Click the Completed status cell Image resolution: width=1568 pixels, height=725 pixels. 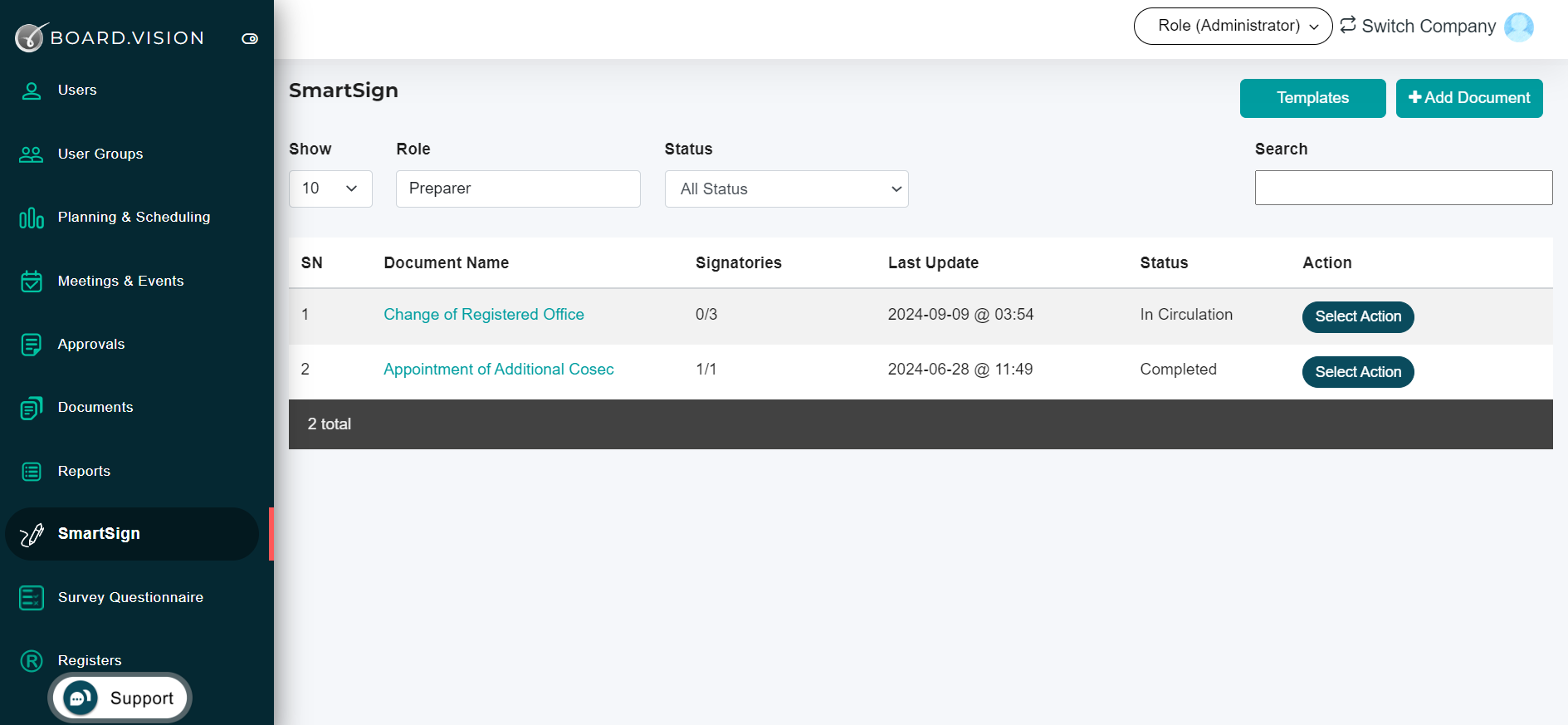(1178, 370)
